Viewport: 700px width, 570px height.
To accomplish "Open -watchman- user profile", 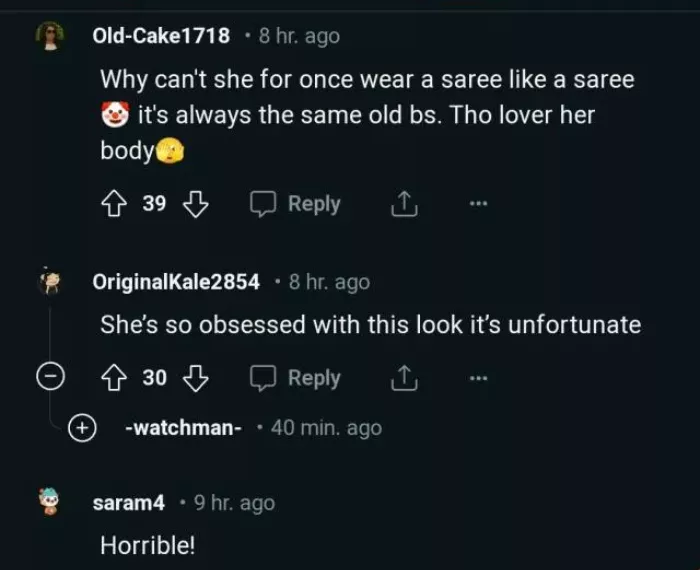I will click(x=184, y=428).
